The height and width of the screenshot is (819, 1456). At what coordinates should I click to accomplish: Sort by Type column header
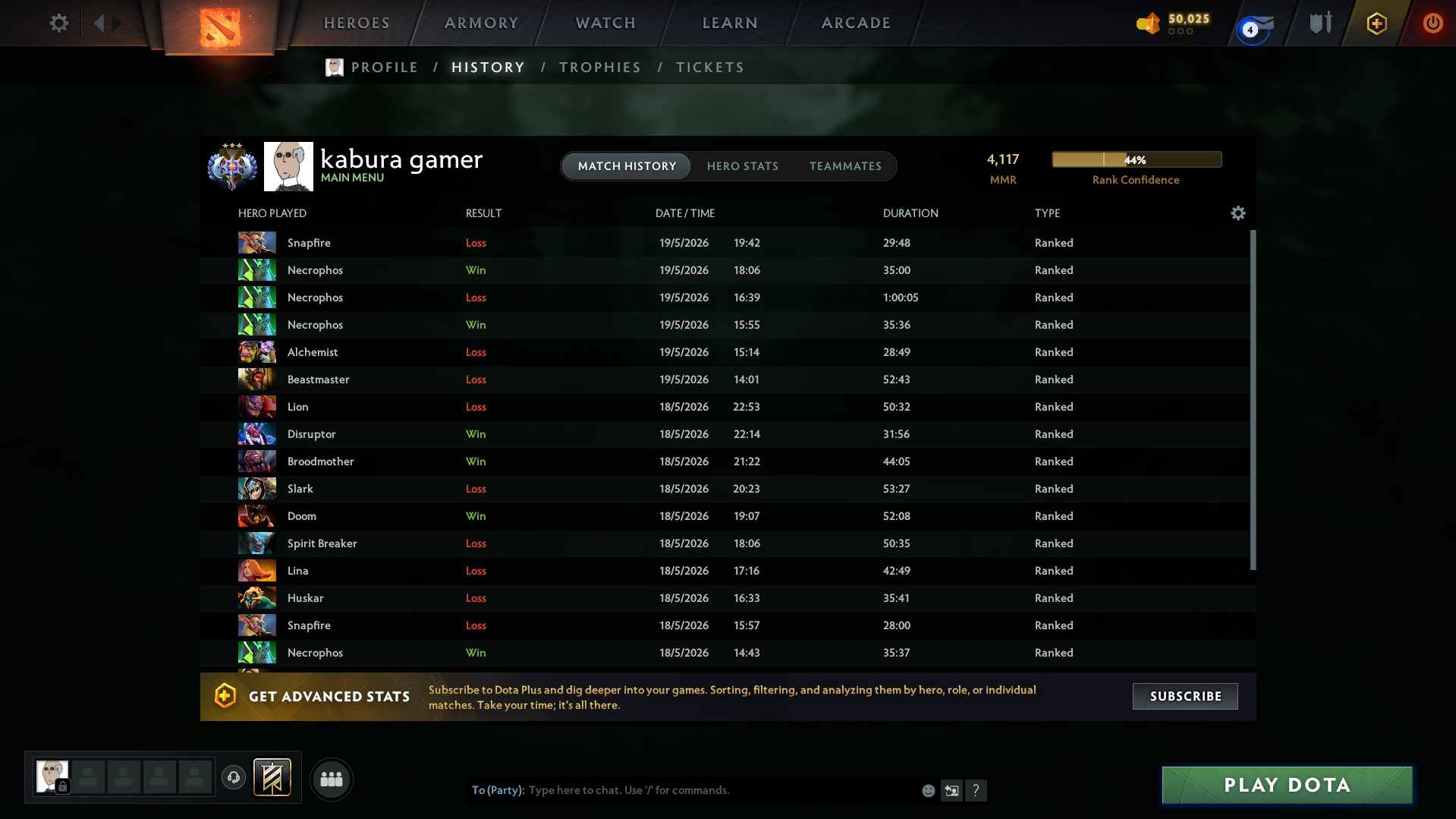[1047, 213]
